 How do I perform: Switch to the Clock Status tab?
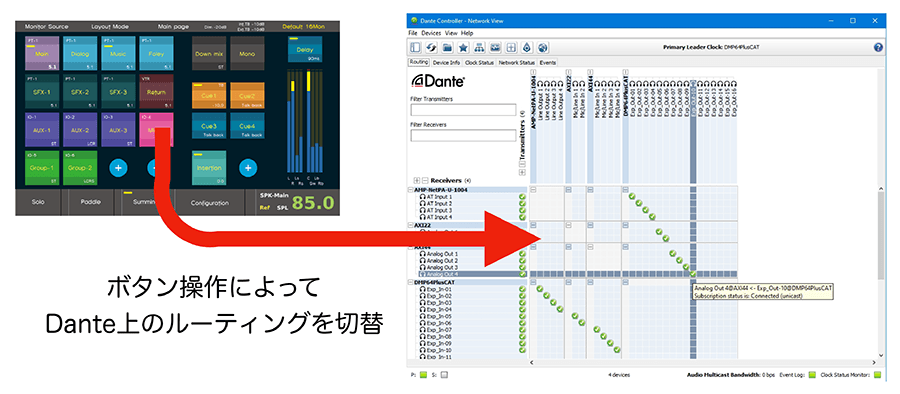(x=479, y=62)
